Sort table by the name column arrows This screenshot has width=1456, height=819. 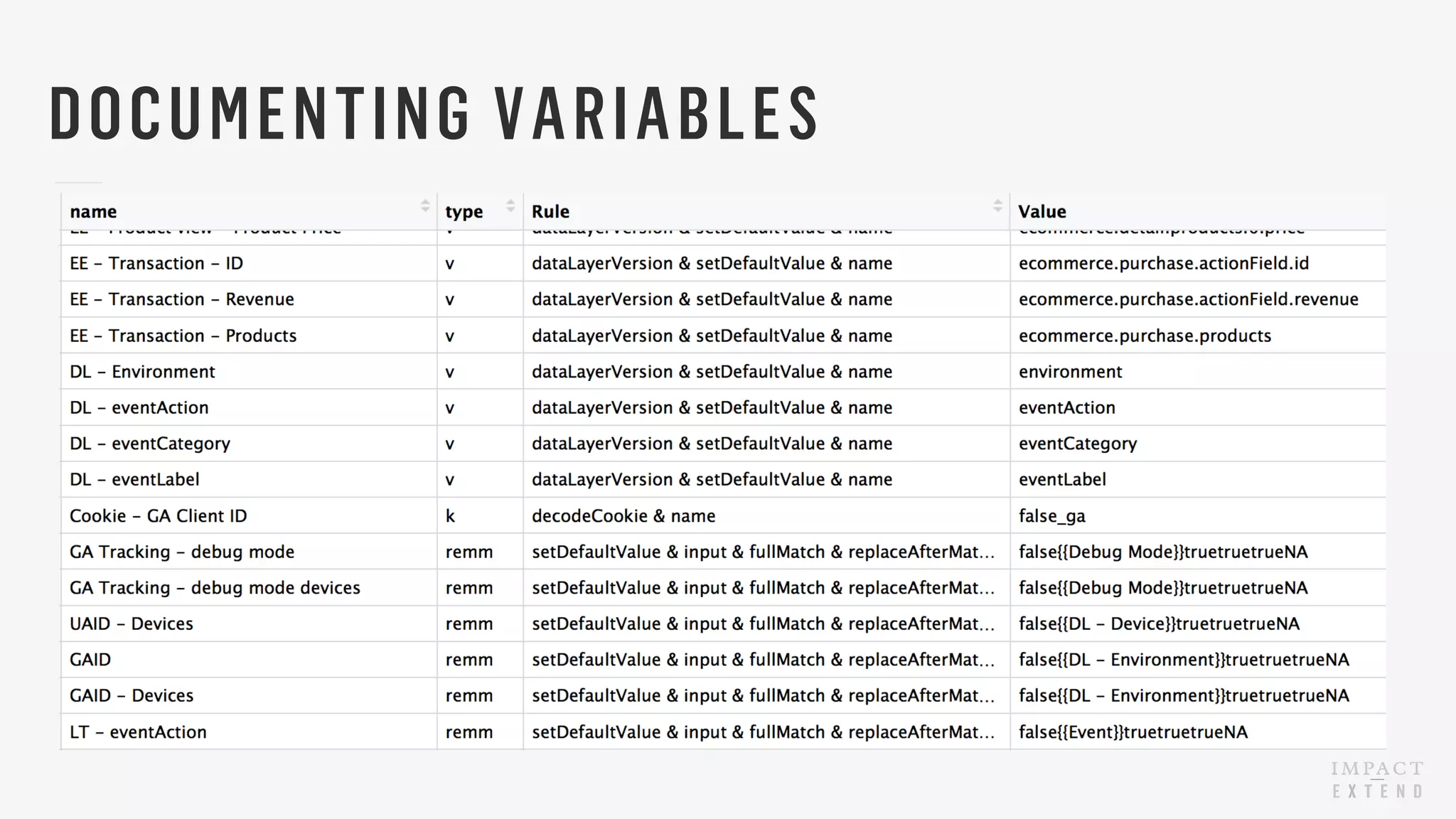[x=425, y=206]
